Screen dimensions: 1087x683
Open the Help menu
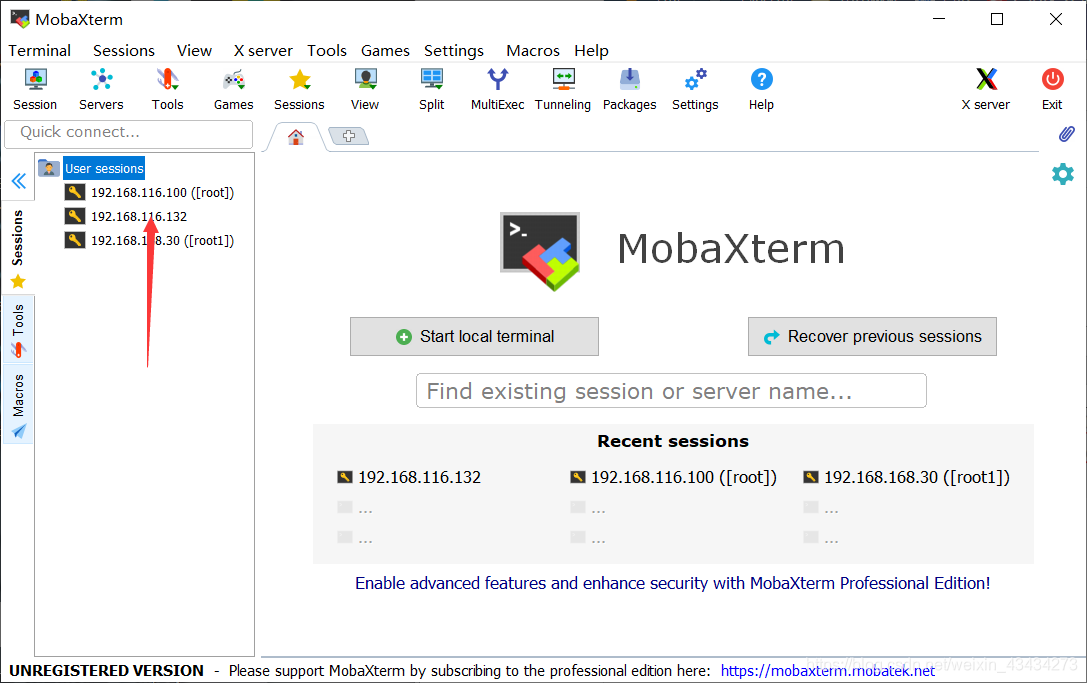(591, 51)
